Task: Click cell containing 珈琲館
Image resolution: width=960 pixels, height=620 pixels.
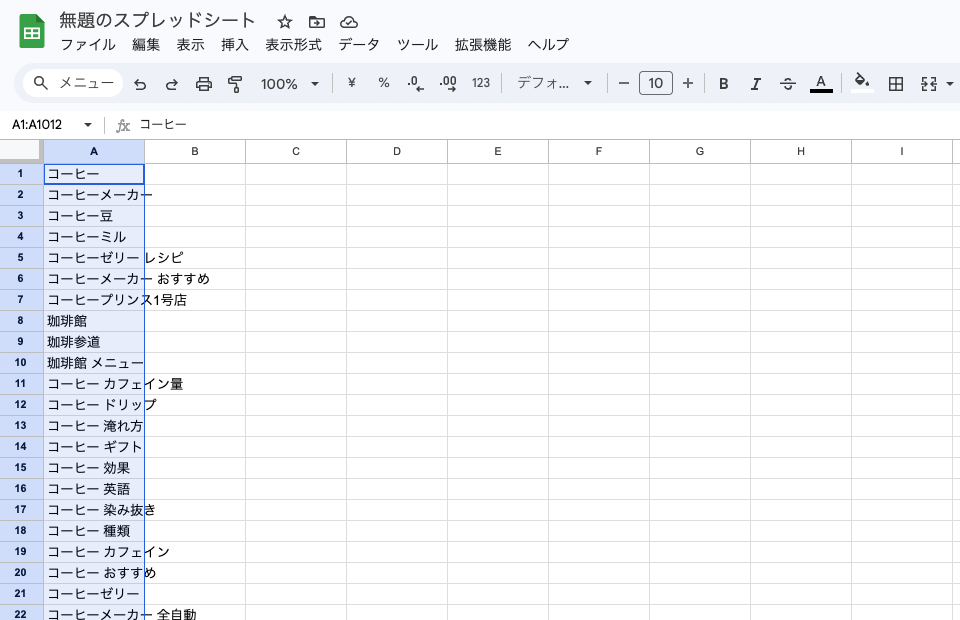Action: tap(94, 321)
